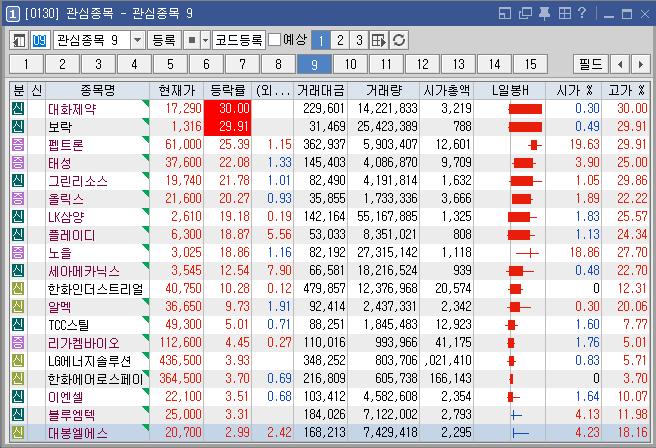656x448 pixels.
Task: Click price 436,500 for LG에너지솔루션
Action: pos(180,361)
